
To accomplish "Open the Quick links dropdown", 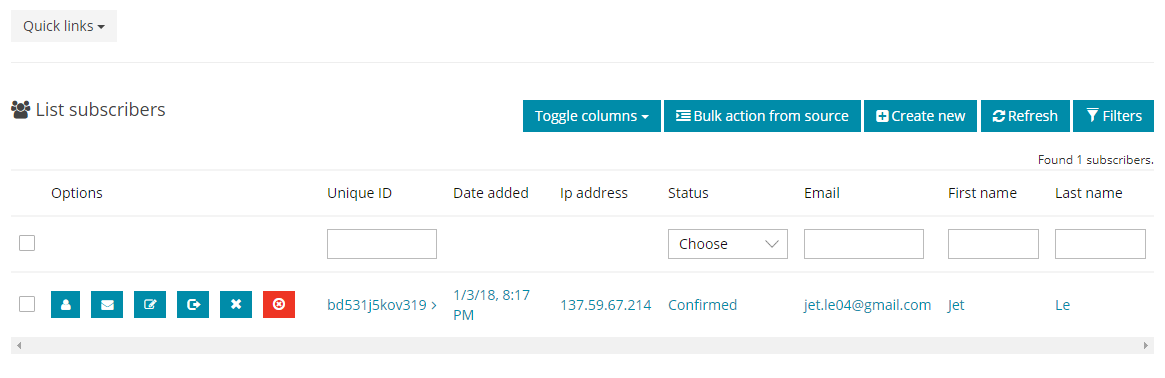I will [x=64, y=26].
